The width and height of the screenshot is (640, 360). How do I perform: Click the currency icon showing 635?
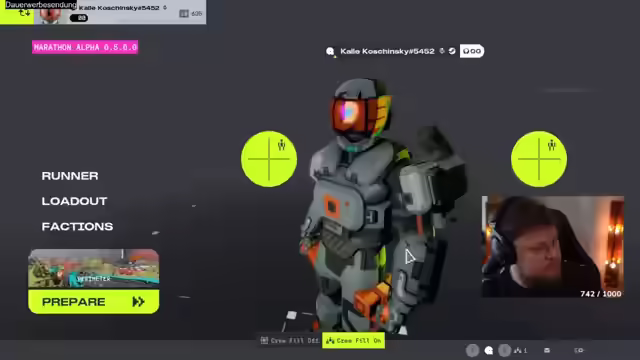click(184, 13)
